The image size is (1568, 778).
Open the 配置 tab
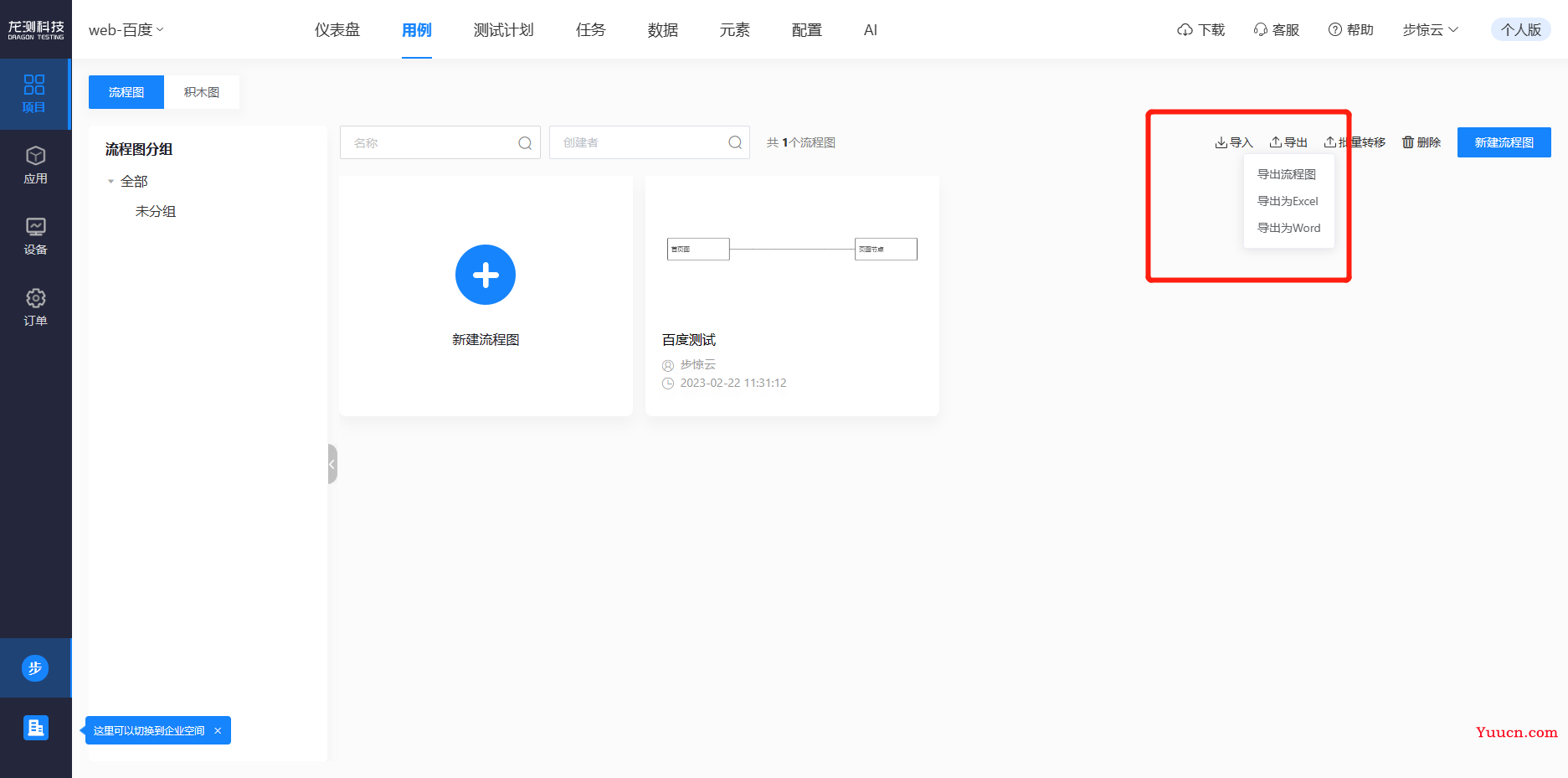point(807,30)
